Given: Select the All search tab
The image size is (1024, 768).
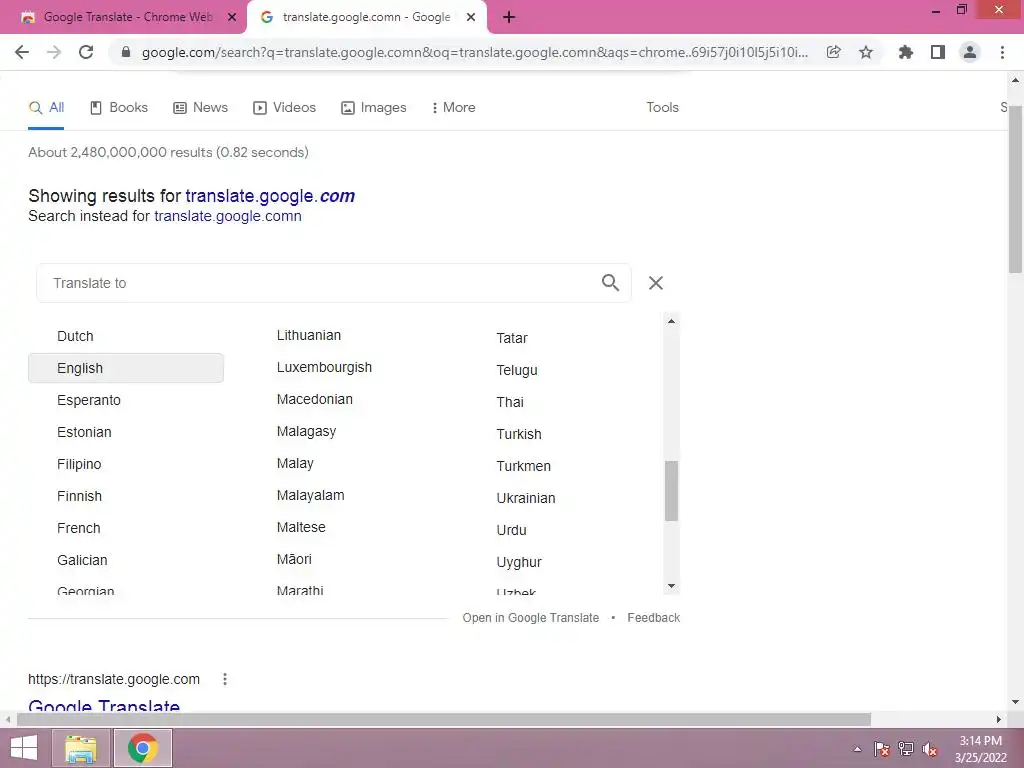Looking at the screenshot, I should 46,108.
